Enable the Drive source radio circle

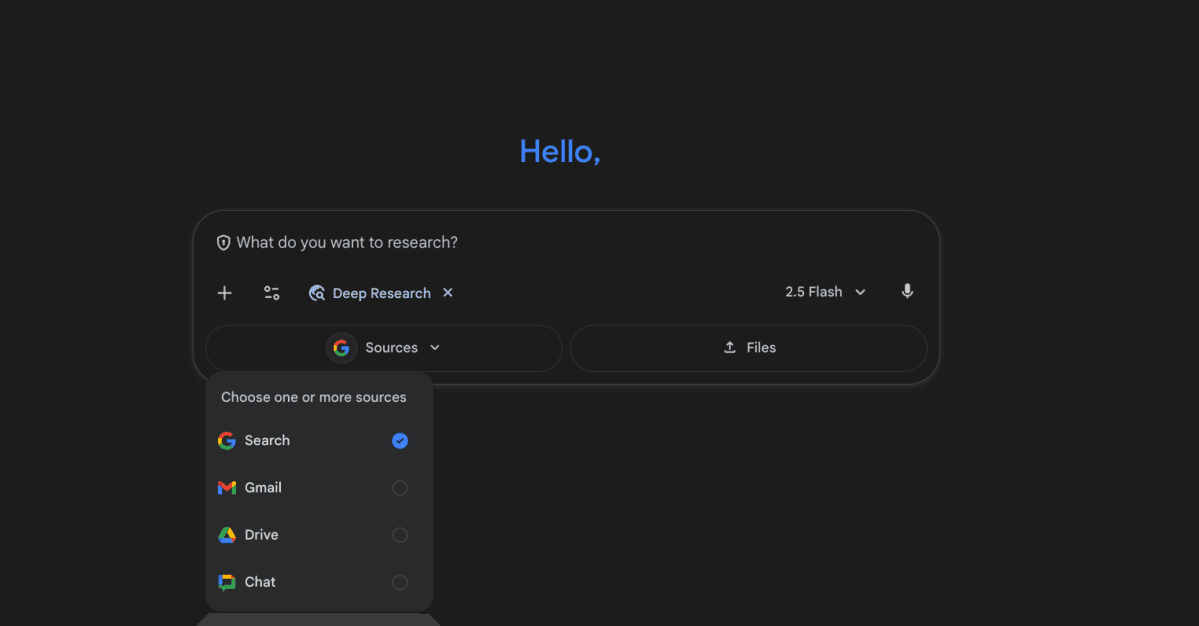(x=400, y=535)
